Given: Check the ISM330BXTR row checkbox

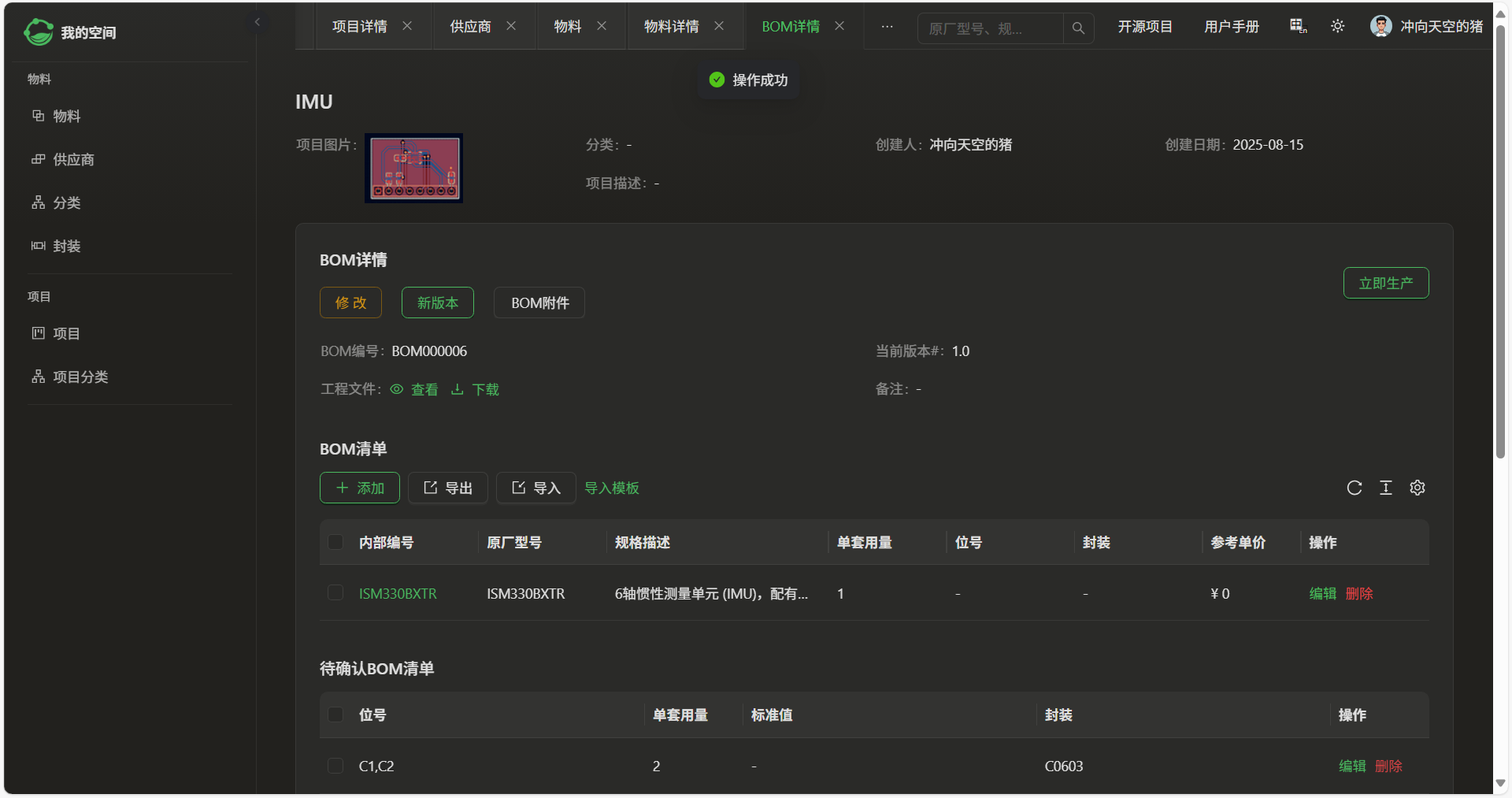Looking at the screenshot, I should [x=335, y=593].
